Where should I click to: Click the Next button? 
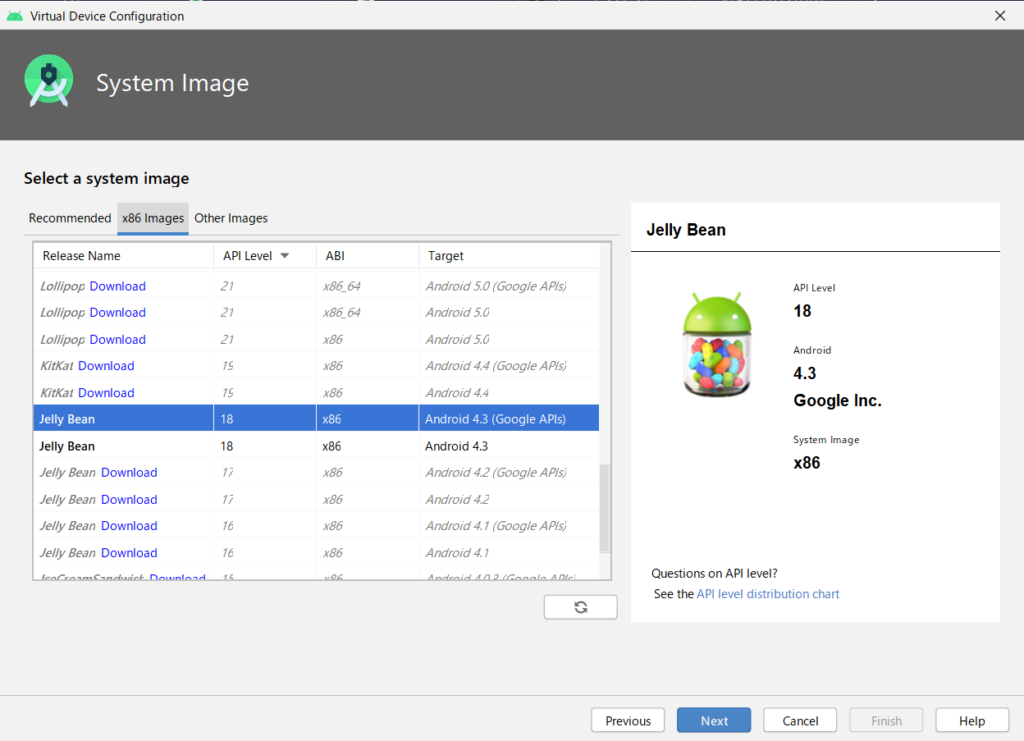click(714, 720)
